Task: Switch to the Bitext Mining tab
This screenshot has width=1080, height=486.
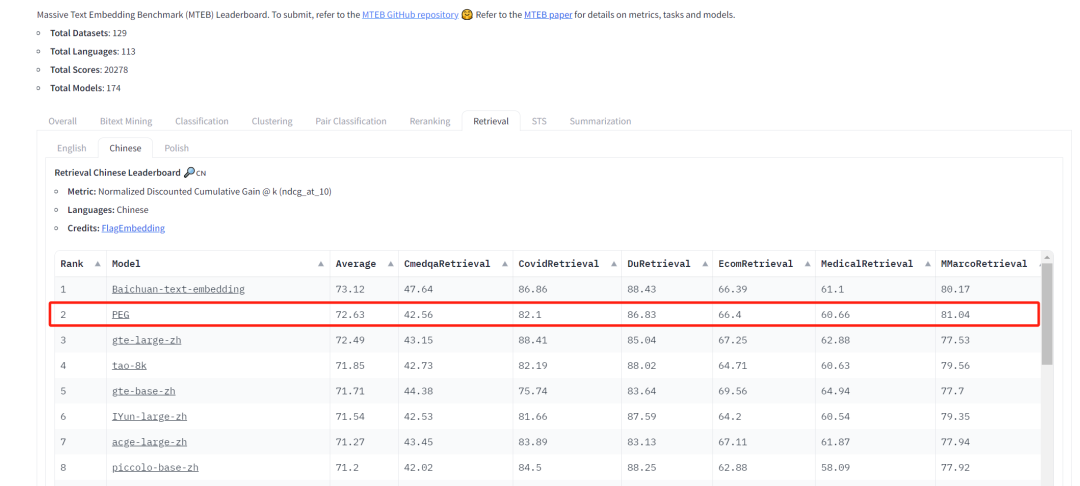Action: click(126, 121)
